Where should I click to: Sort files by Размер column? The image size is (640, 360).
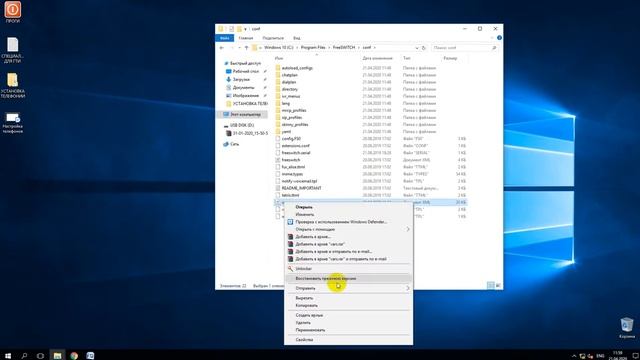[450, 58]
